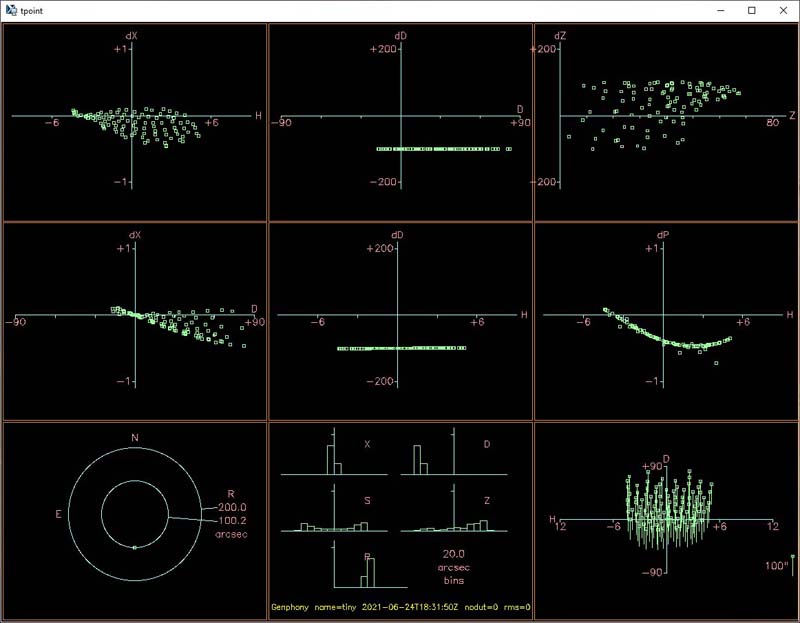The image size is (800, 623).
Task: Click the tpoint application icon in title bar
Action: click(x=11, y=10)
